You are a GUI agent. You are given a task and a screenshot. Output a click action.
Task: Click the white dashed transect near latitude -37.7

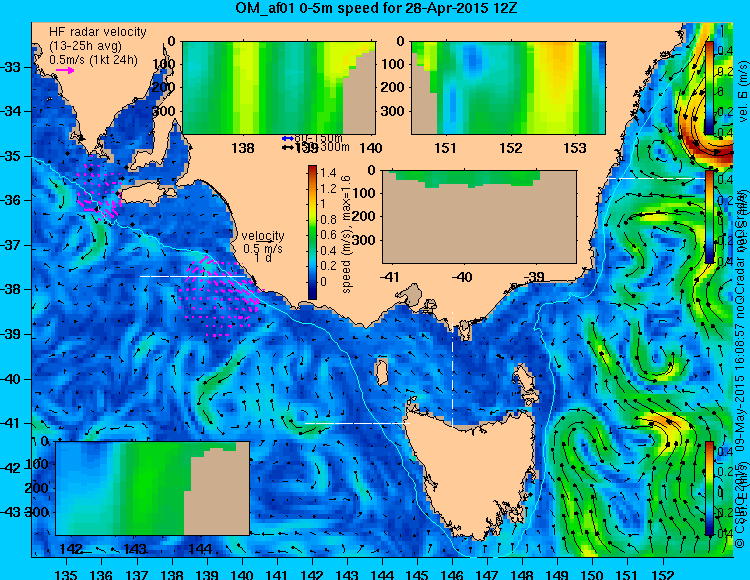[192, 276]
